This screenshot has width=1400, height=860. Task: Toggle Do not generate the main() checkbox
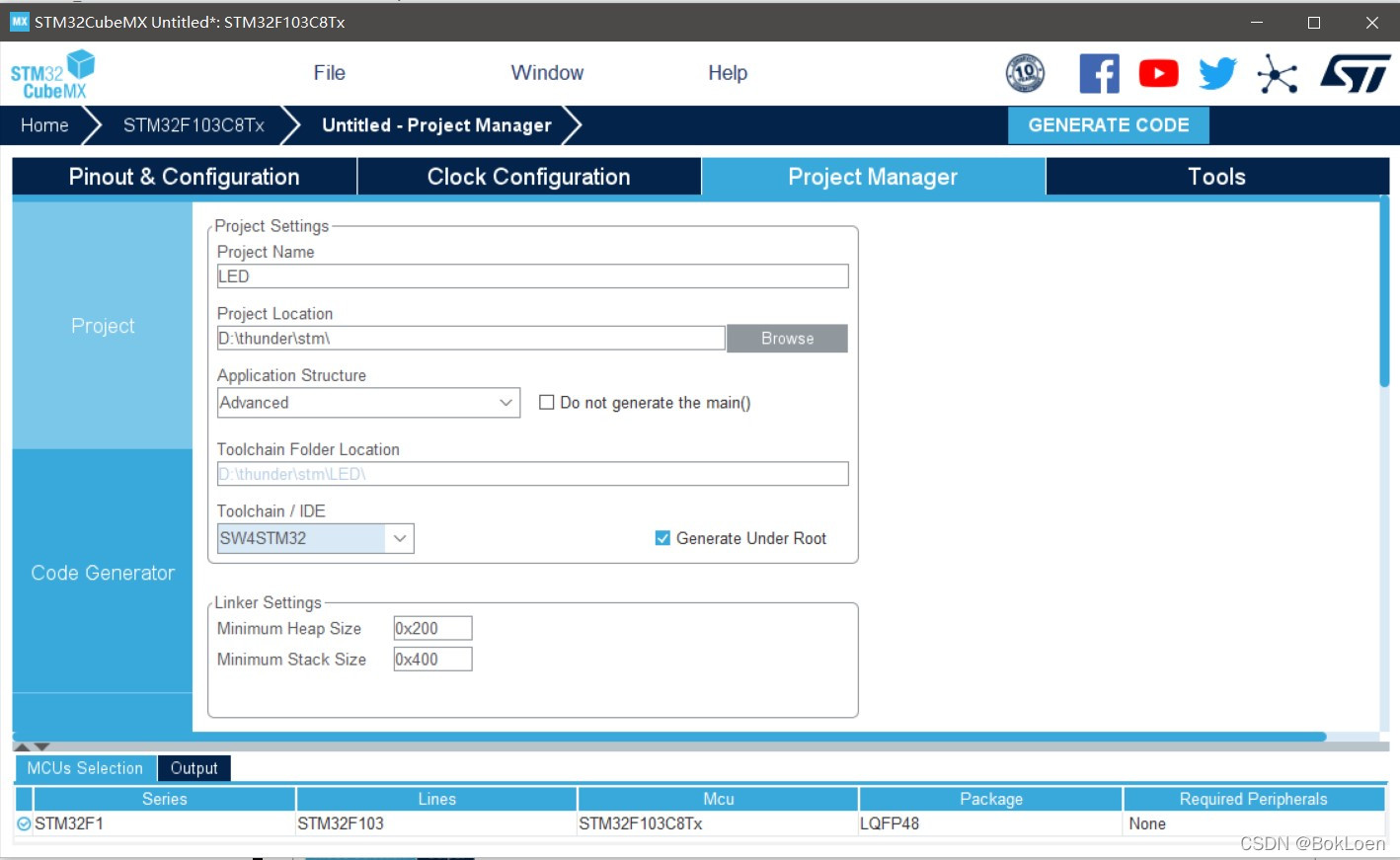click(x=546, y=402)
